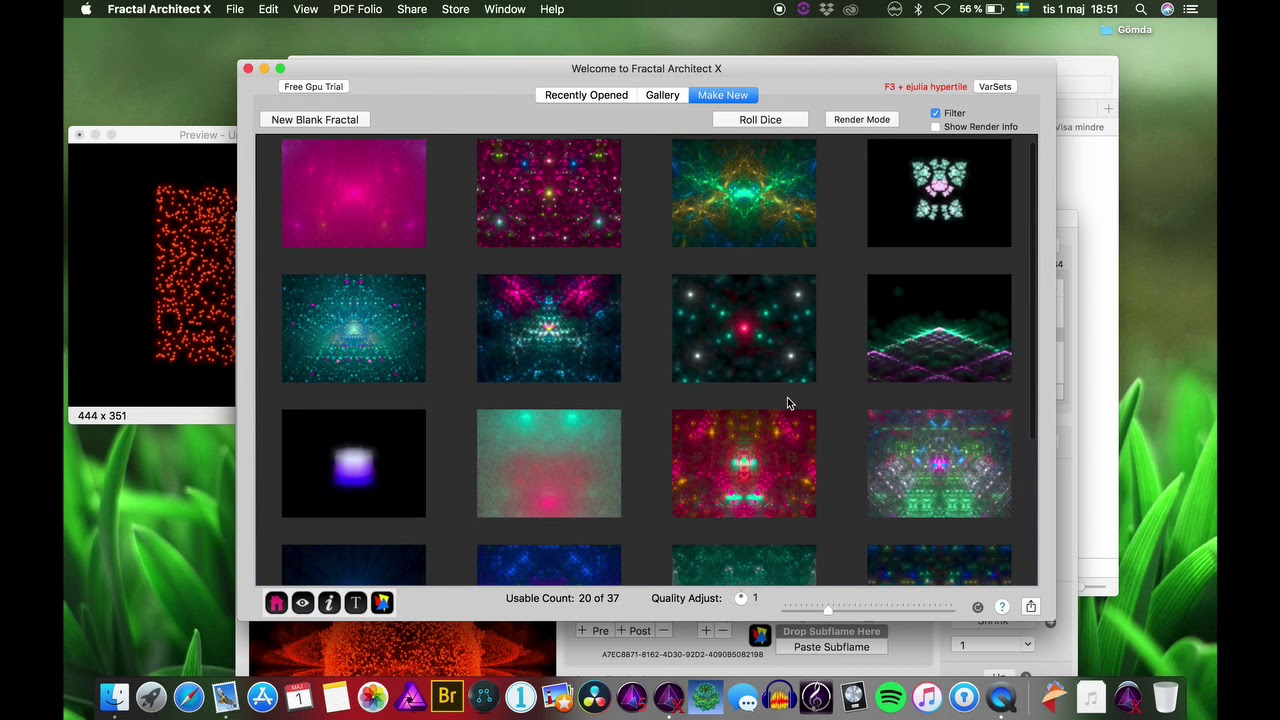Open App Store in the dock
Viewport: 1280px width, 720px height.
[262, 697]
